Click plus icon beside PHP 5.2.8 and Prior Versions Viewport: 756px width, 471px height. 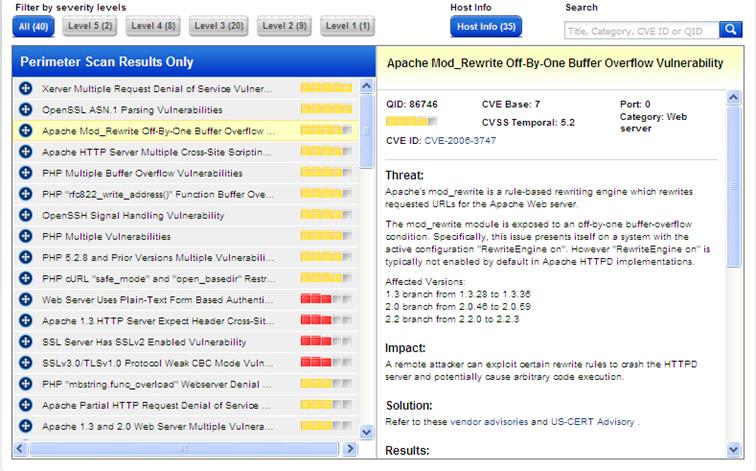pos(26,257)
